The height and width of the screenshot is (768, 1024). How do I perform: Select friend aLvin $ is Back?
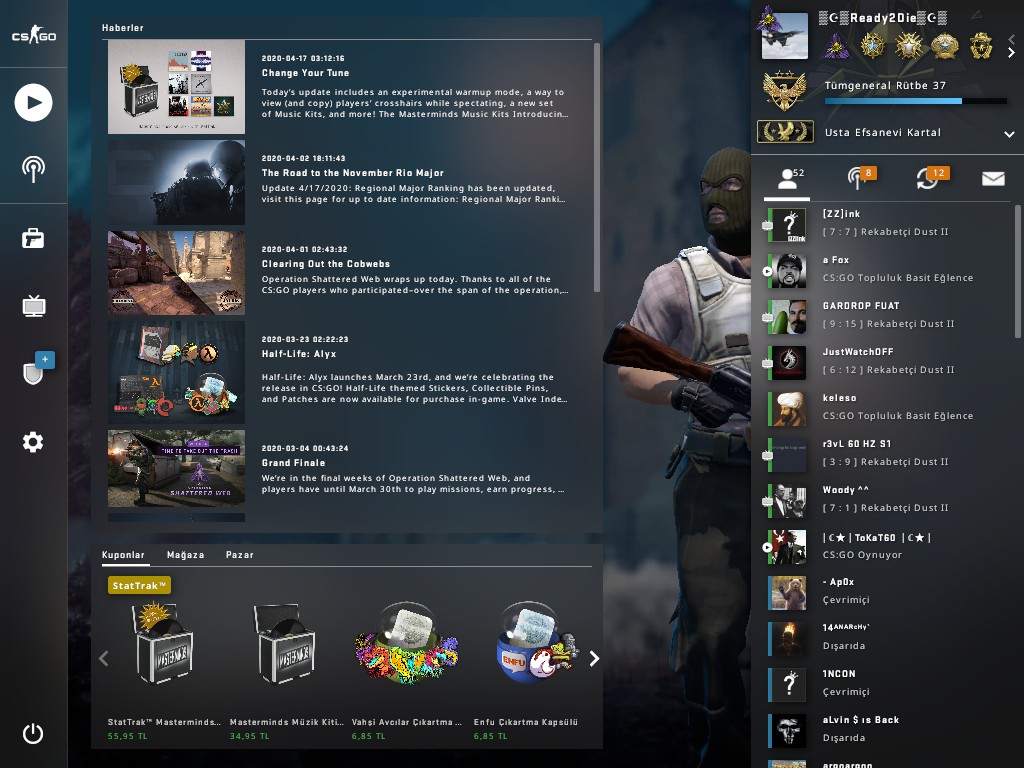click(888, 729)
